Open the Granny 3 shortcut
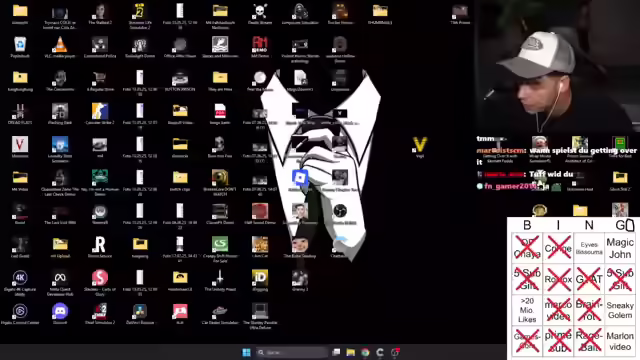This screenshot has height=360, width=640. pyautogui.click(x=300, y=278)
